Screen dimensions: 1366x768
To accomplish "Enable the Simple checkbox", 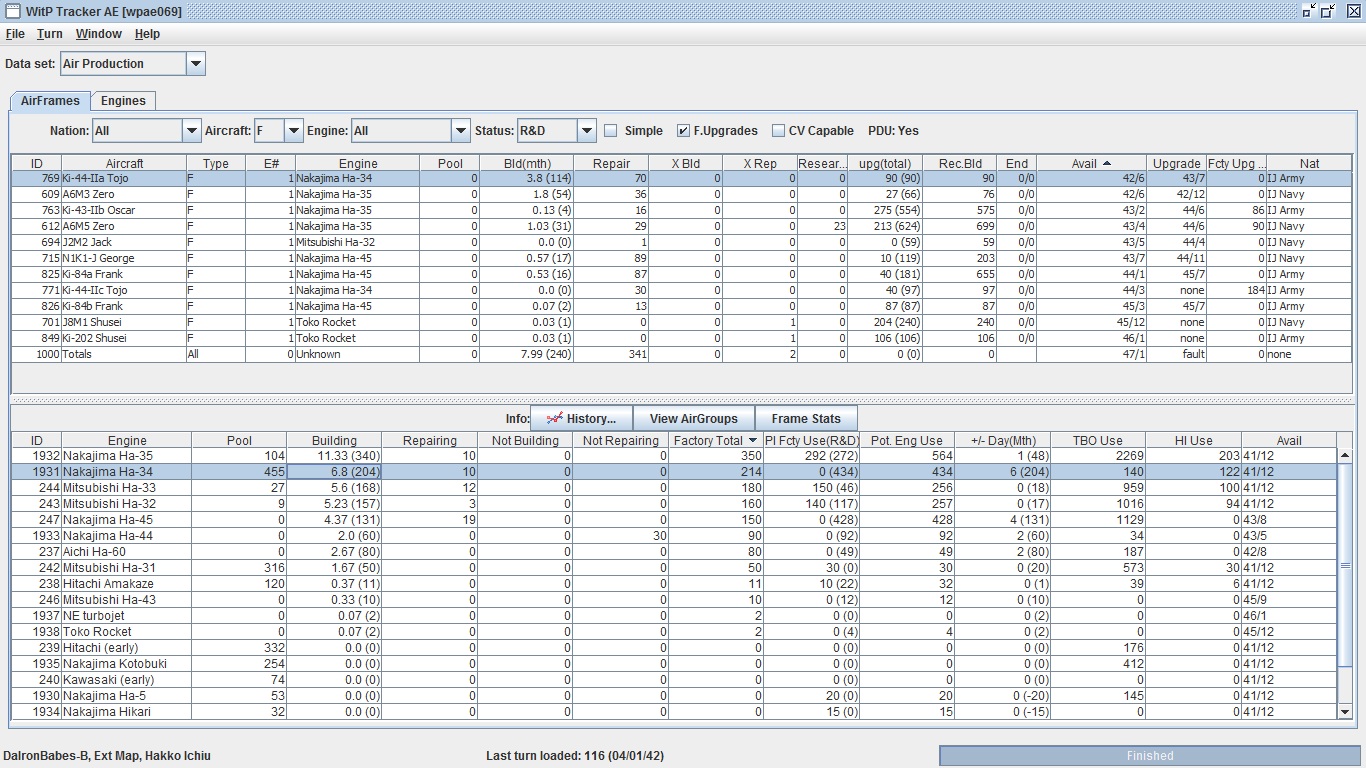I will coord(611,131).
